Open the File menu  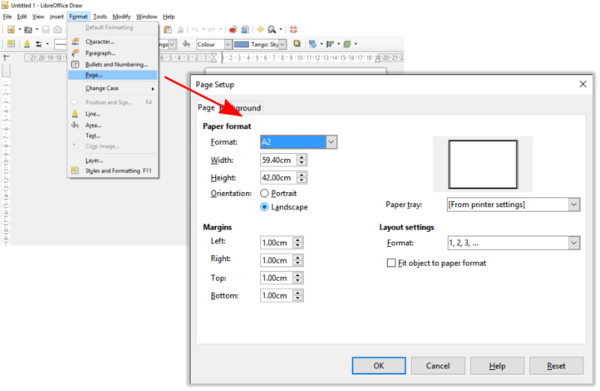click(x=7, y=16)
